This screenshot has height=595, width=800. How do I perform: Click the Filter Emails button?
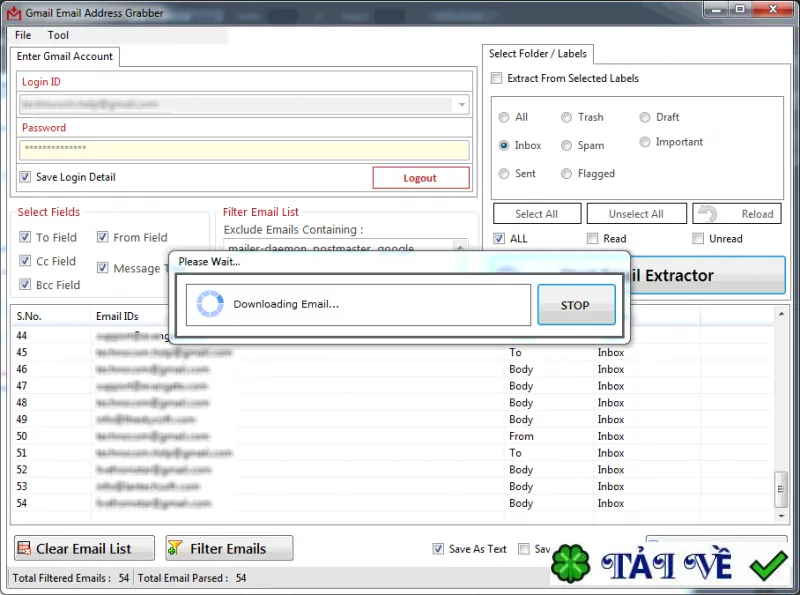coord(229,548)
